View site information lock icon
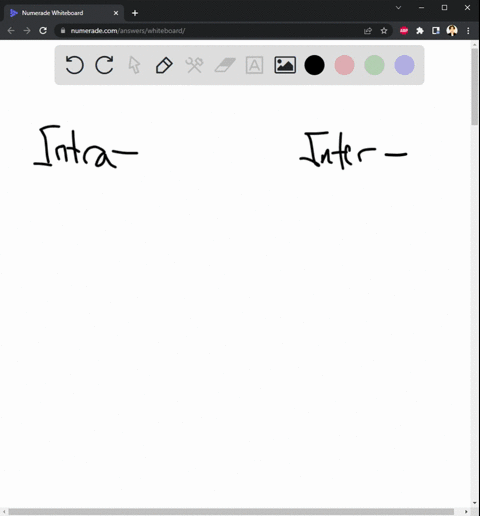This screenshot has width=480, height=516. [x=63, y=31]
